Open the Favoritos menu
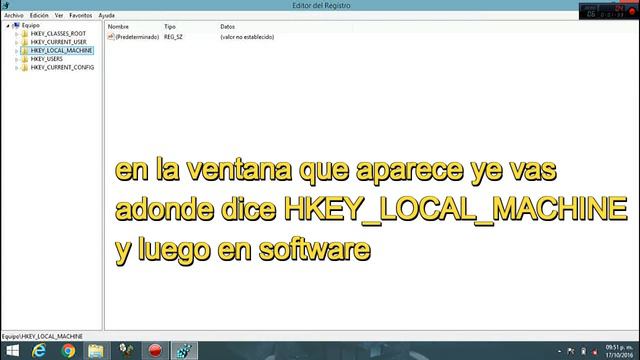 80,15
